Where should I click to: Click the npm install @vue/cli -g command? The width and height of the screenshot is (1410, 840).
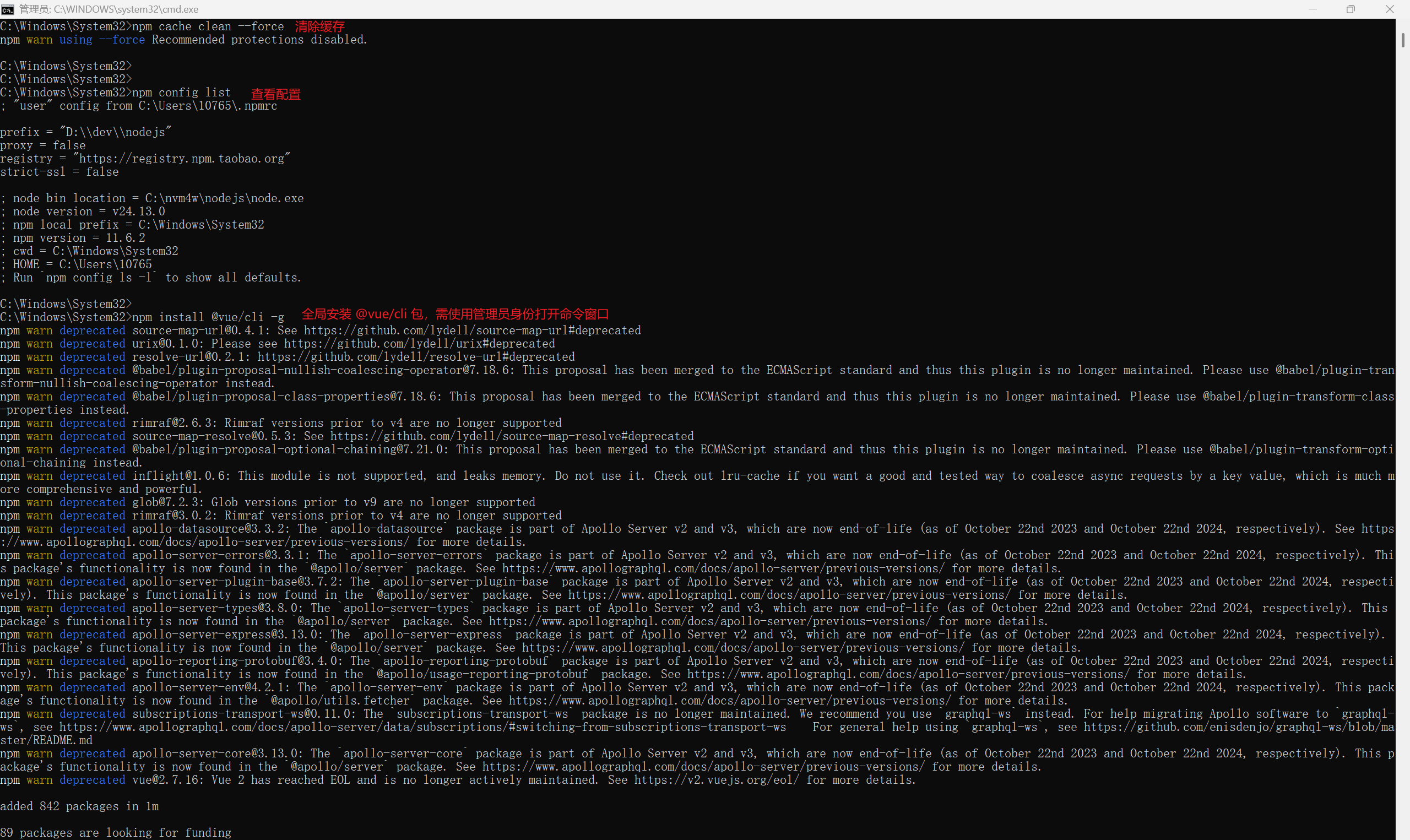tap(208, 317)
